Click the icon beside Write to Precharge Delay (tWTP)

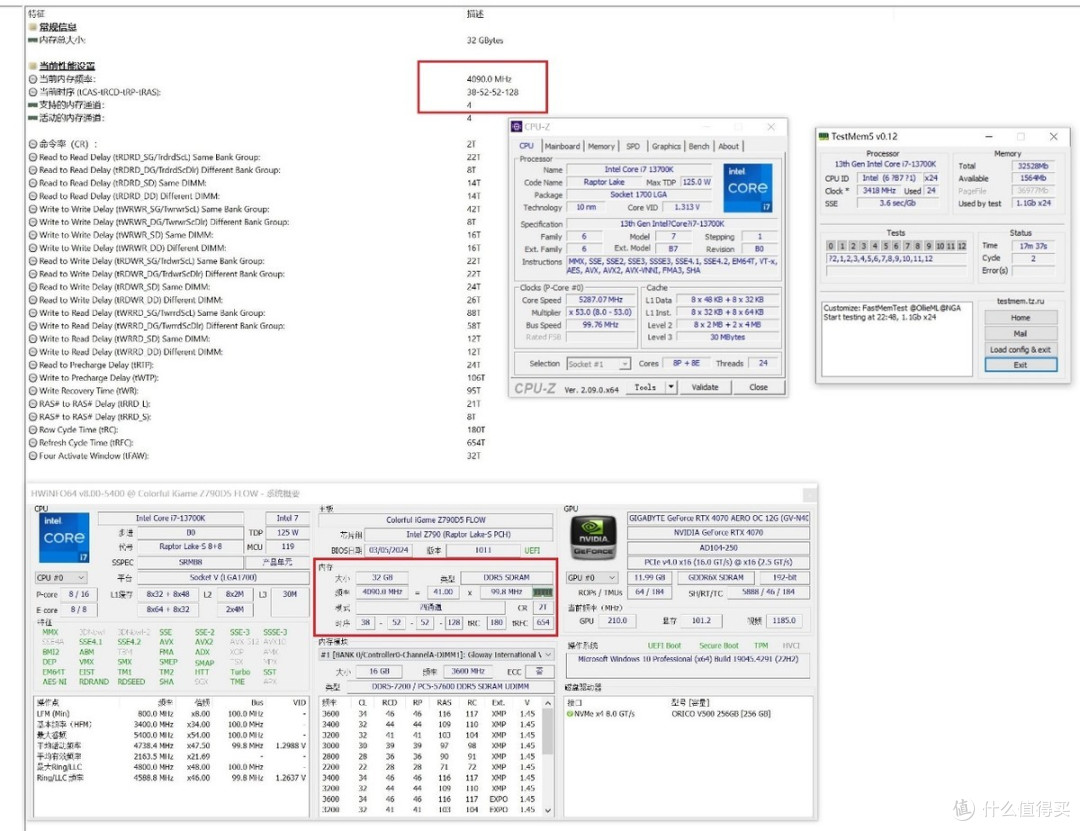pyautogui.click(x=32, y=378)
